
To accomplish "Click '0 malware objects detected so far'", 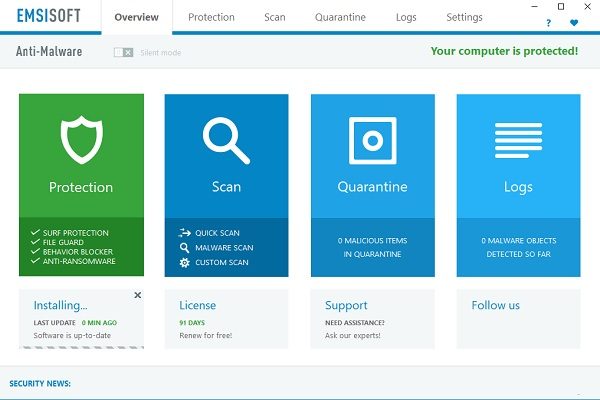I will tap(518, 247).
